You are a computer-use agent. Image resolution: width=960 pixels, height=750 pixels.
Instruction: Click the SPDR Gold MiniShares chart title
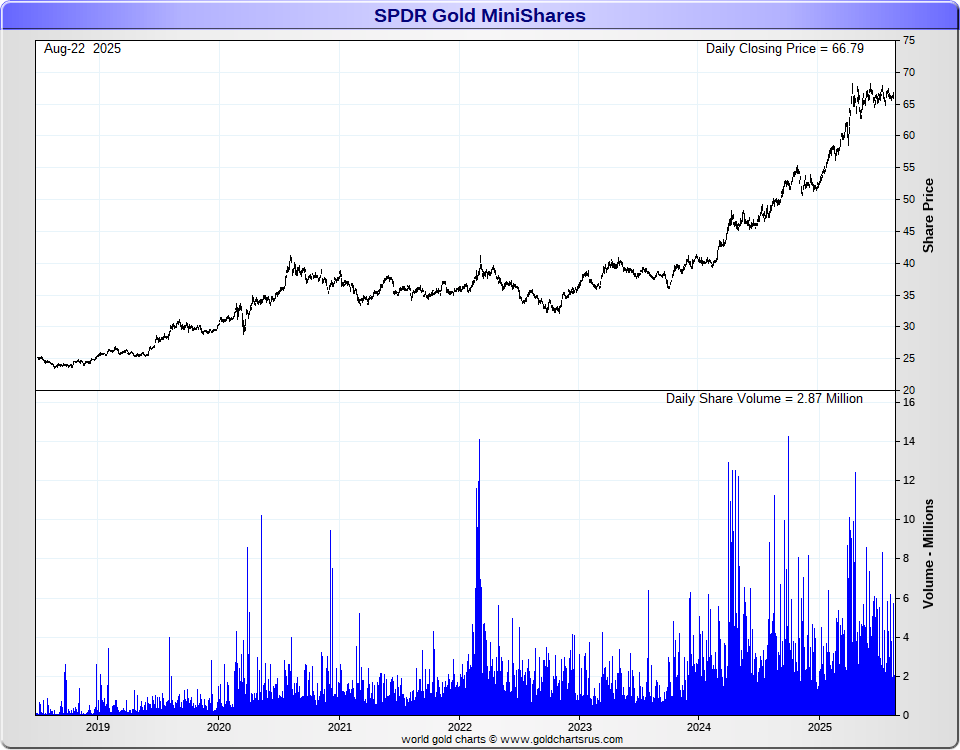480,16
